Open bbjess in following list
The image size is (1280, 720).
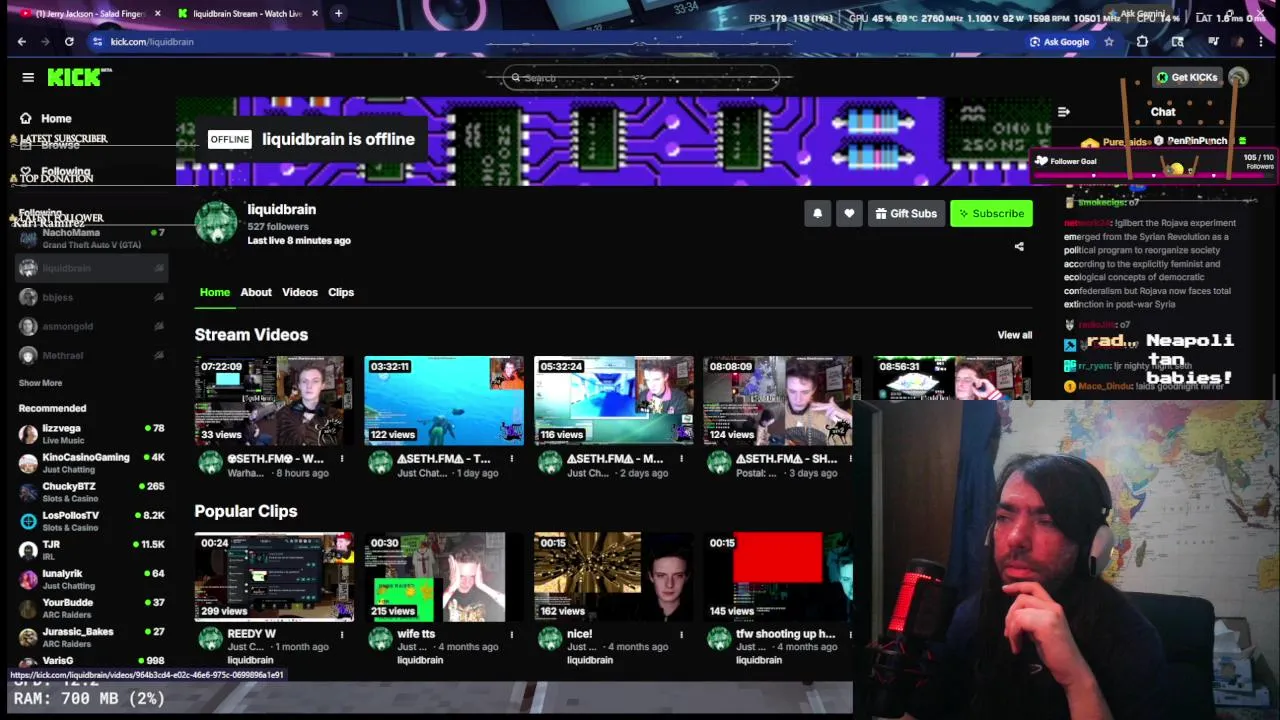click(x=91, y=297)
